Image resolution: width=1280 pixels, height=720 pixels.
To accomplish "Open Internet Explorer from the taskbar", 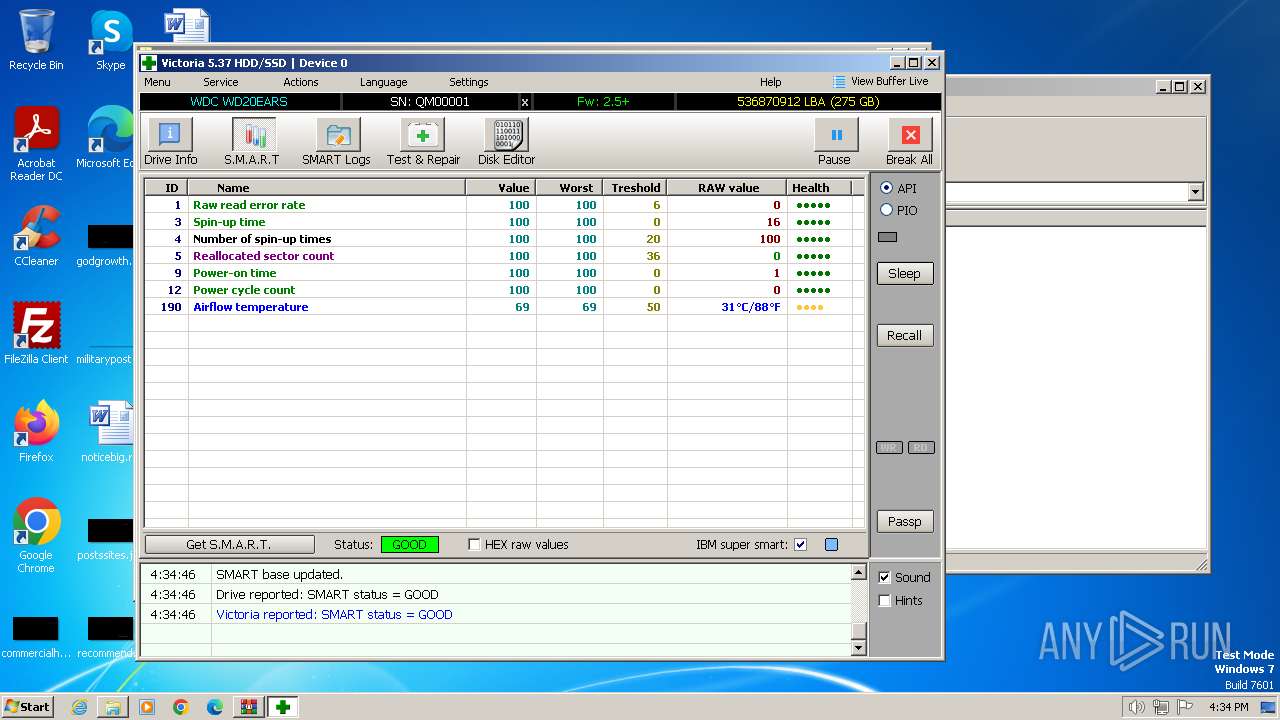I will pos(79,707).
